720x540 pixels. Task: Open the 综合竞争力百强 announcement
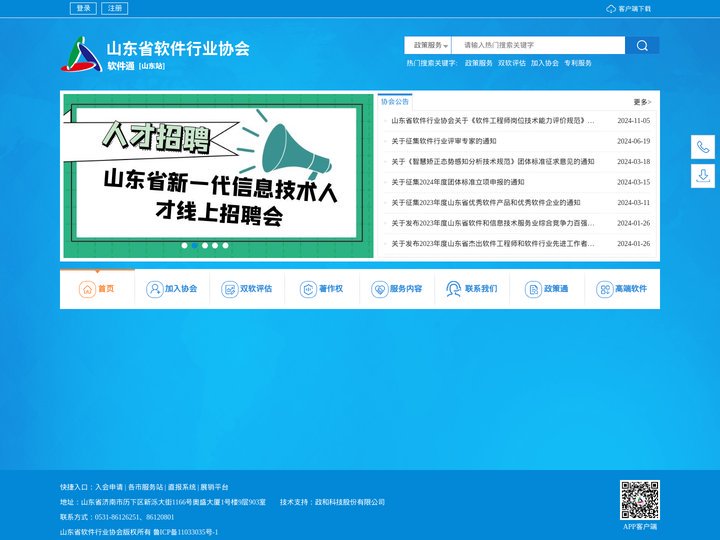(x=493, y=223)
